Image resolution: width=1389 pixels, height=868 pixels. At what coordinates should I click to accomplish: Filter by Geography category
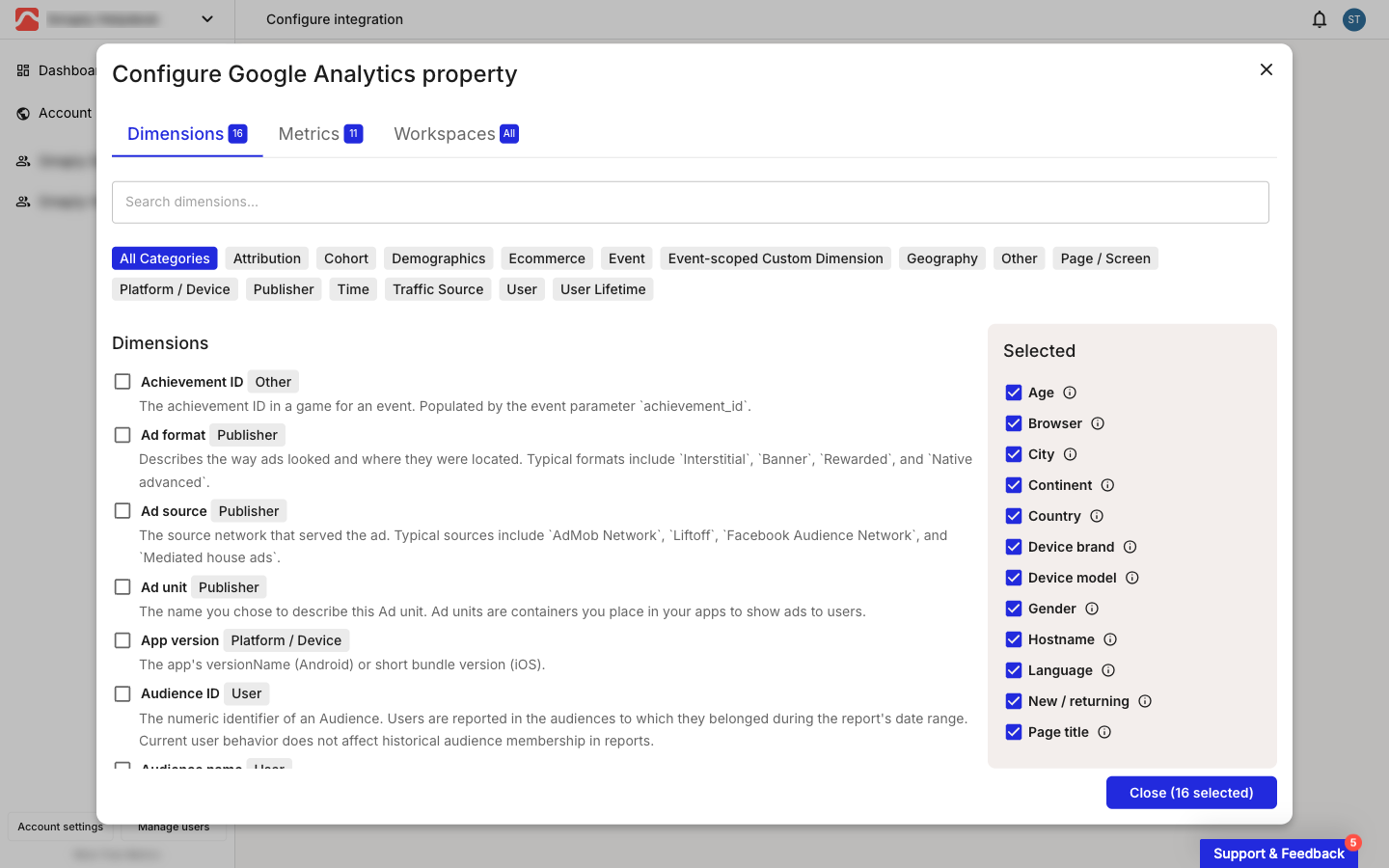pyautogui.click(x=942, y=258)
